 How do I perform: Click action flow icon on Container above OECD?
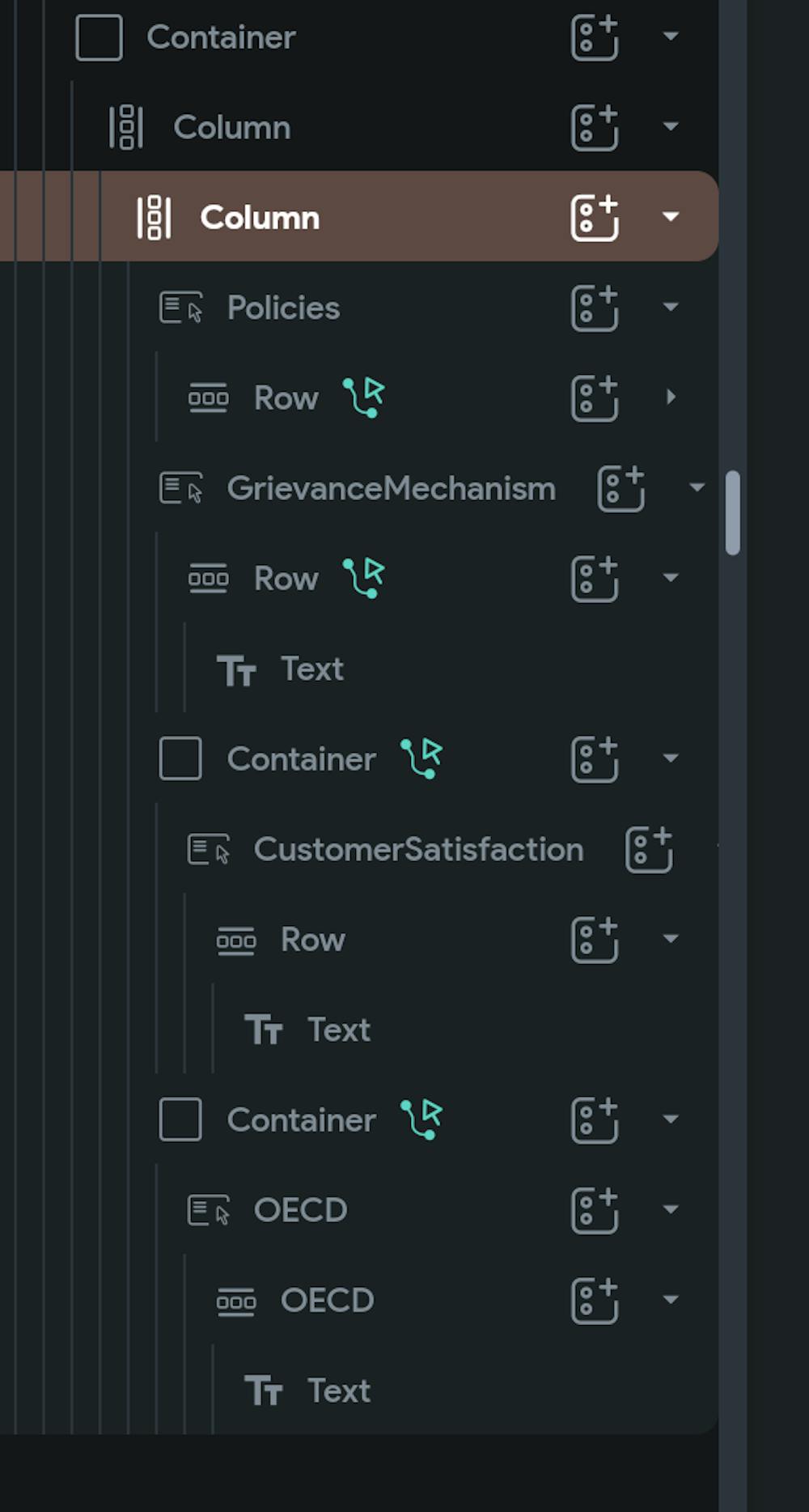point(421,1119)
